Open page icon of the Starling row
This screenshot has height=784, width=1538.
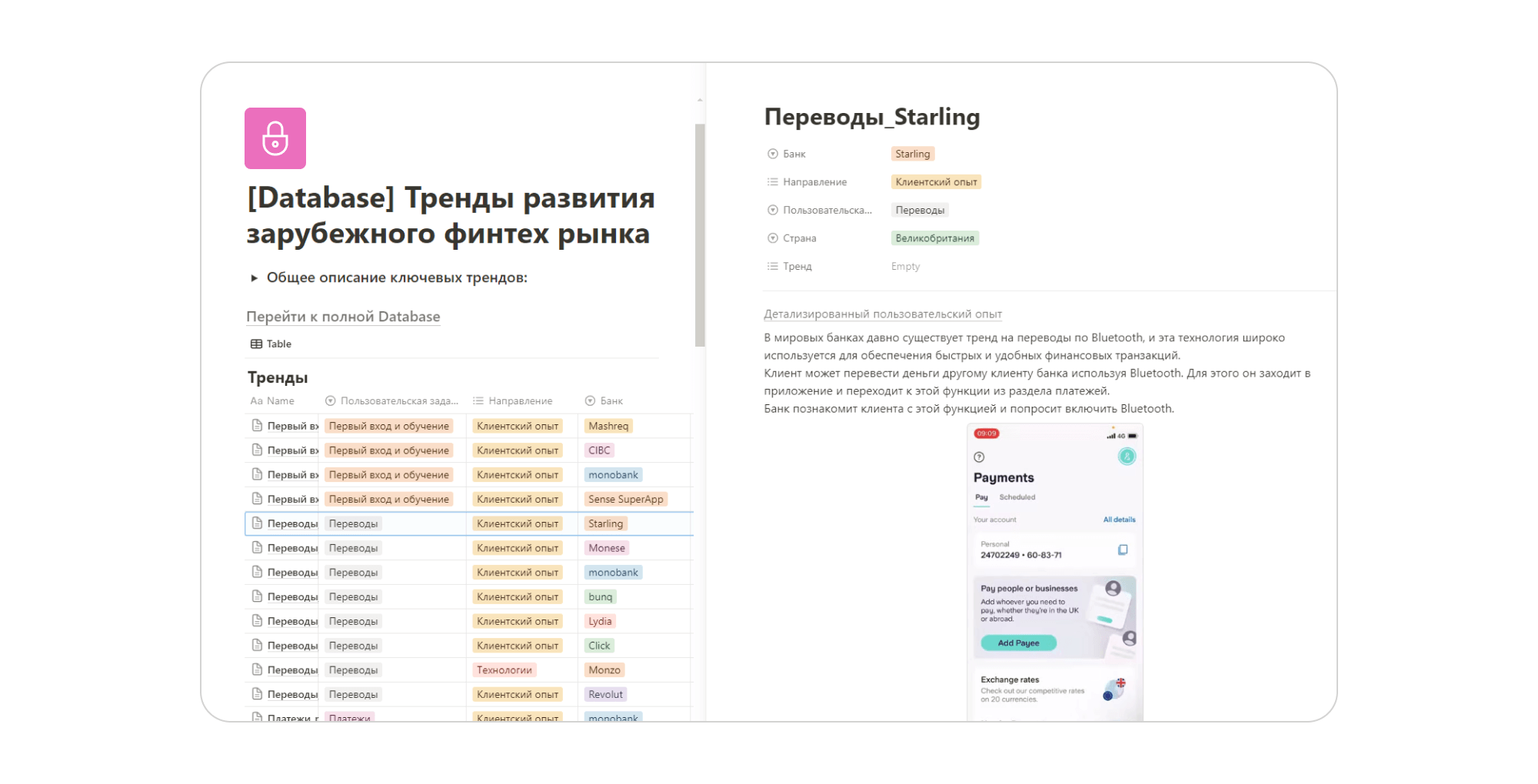coord(258,523)
